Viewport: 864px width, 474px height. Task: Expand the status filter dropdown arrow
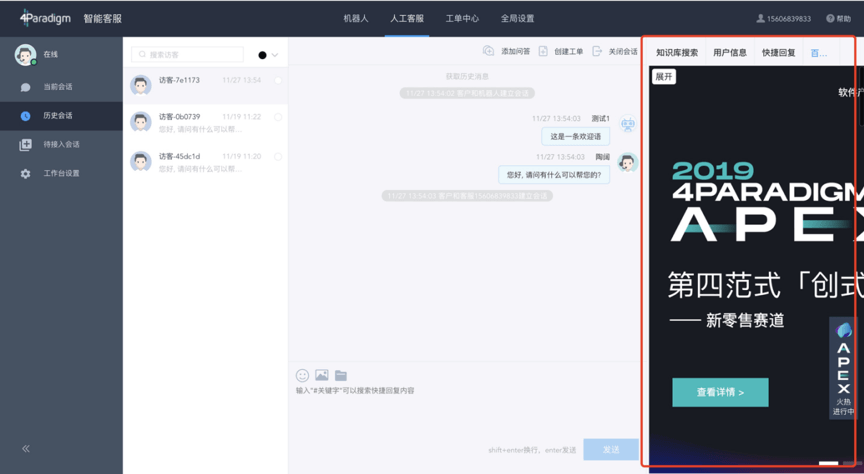click(275, 55)
